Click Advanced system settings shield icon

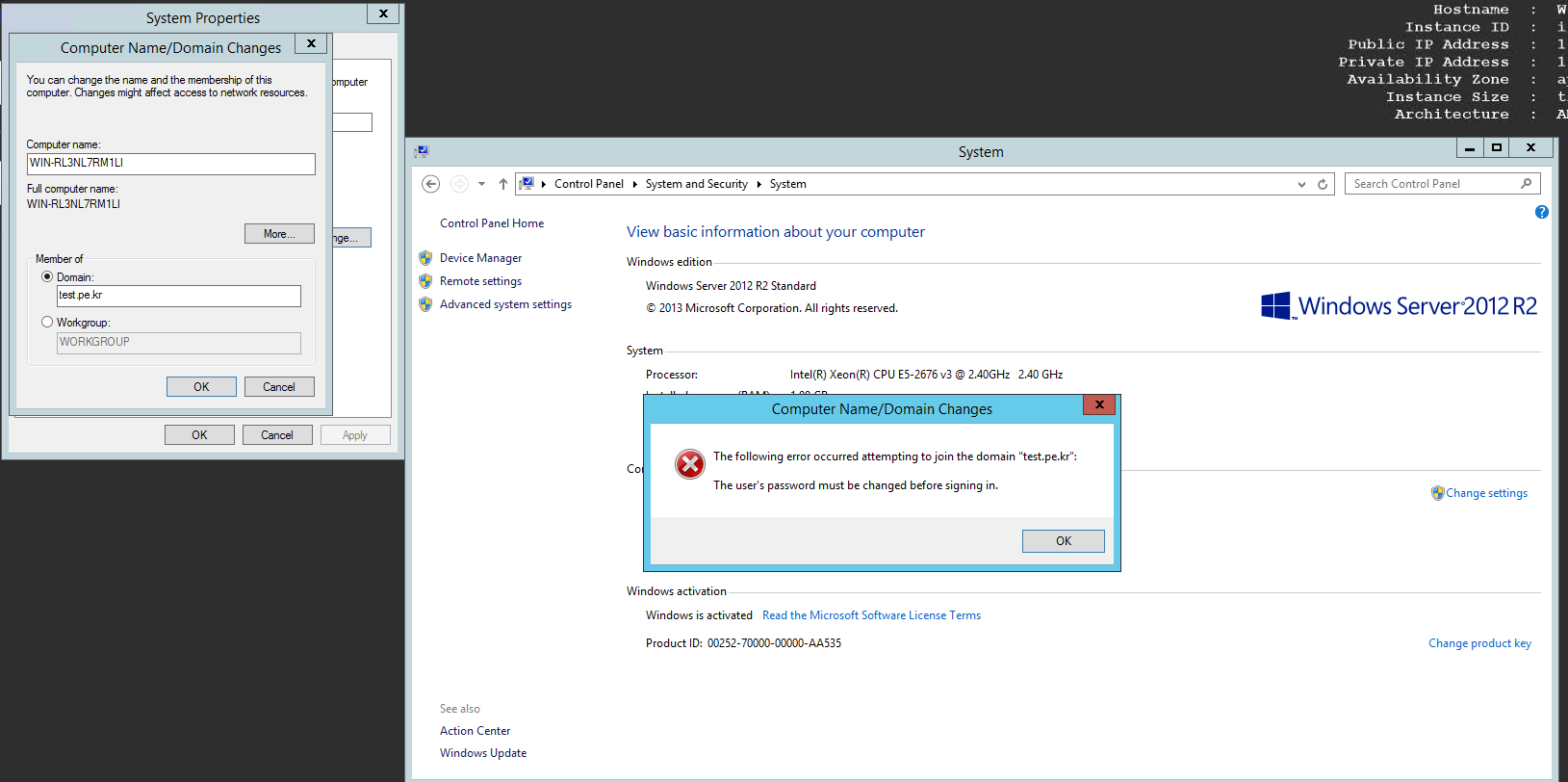tap(425, 304)
